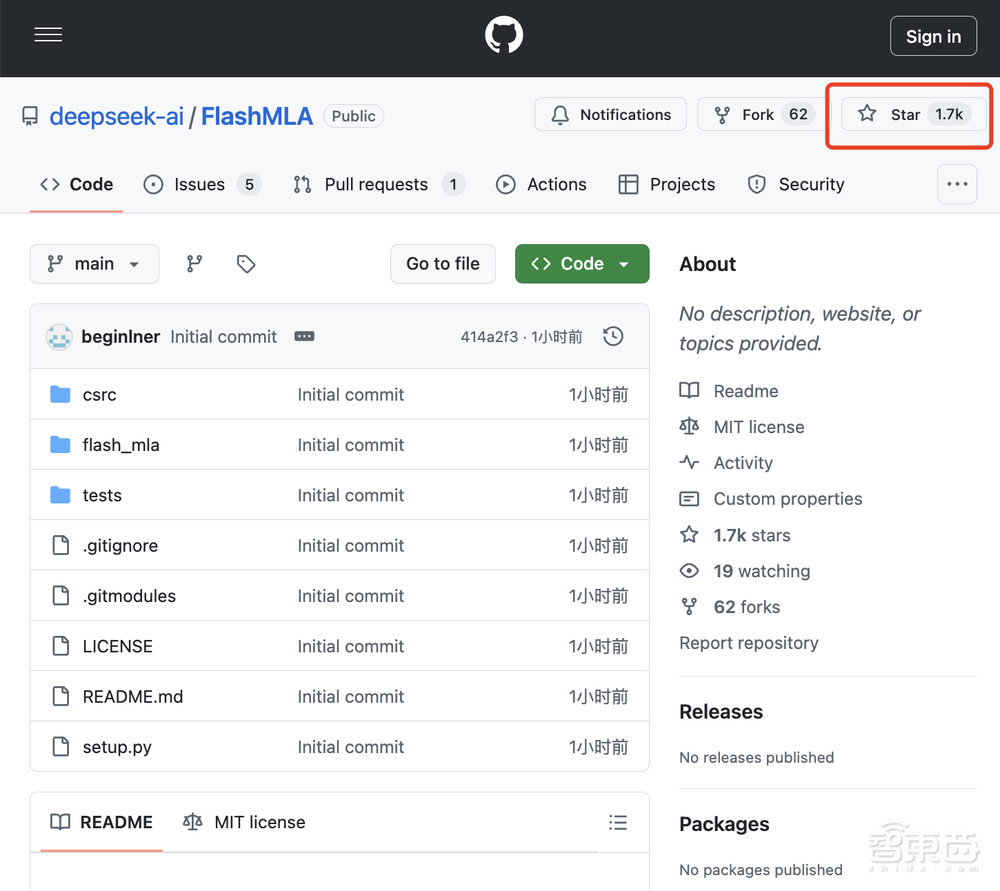Star the FlashMLA repository
Viewport: 1000px width, 891px height.
pyautogui.click(x=913, y=115)
